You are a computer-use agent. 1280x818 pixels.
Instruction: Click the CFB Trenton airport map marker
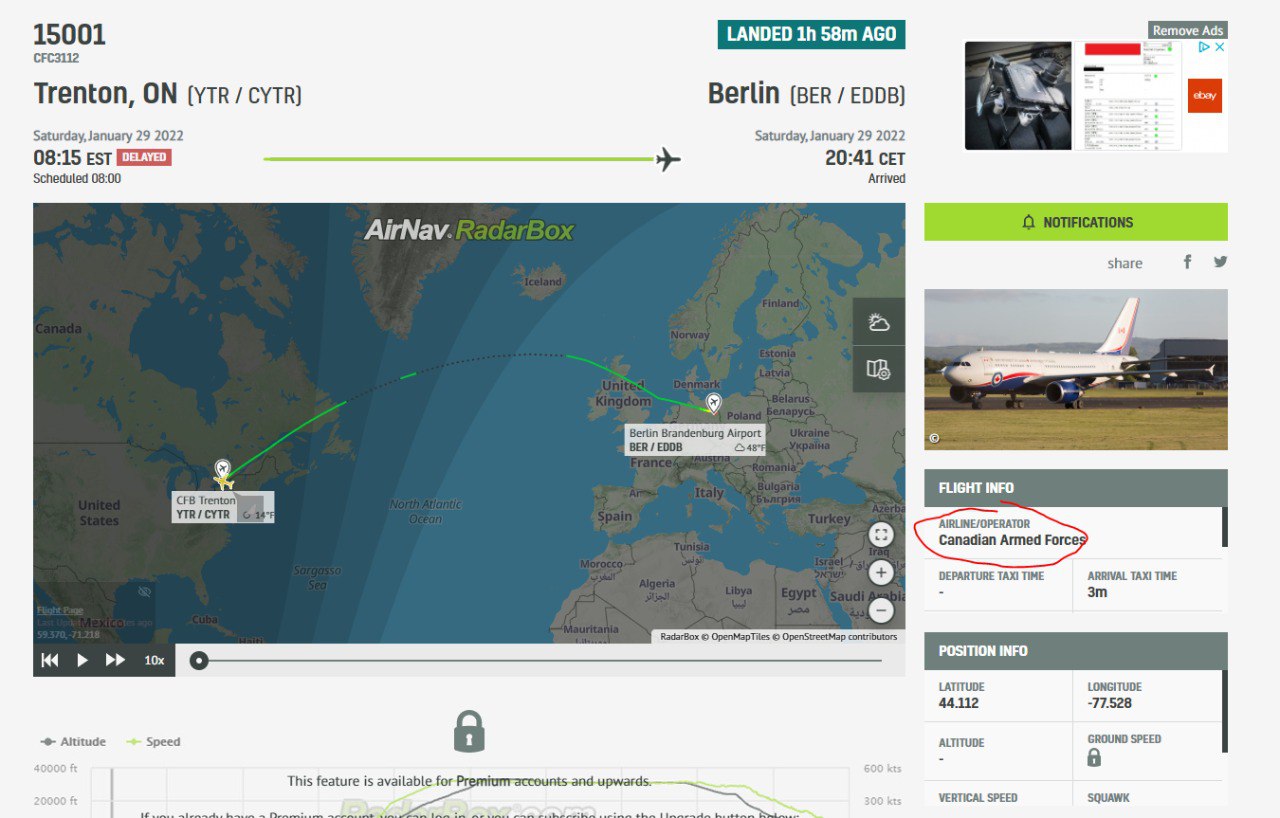point(222,469)
